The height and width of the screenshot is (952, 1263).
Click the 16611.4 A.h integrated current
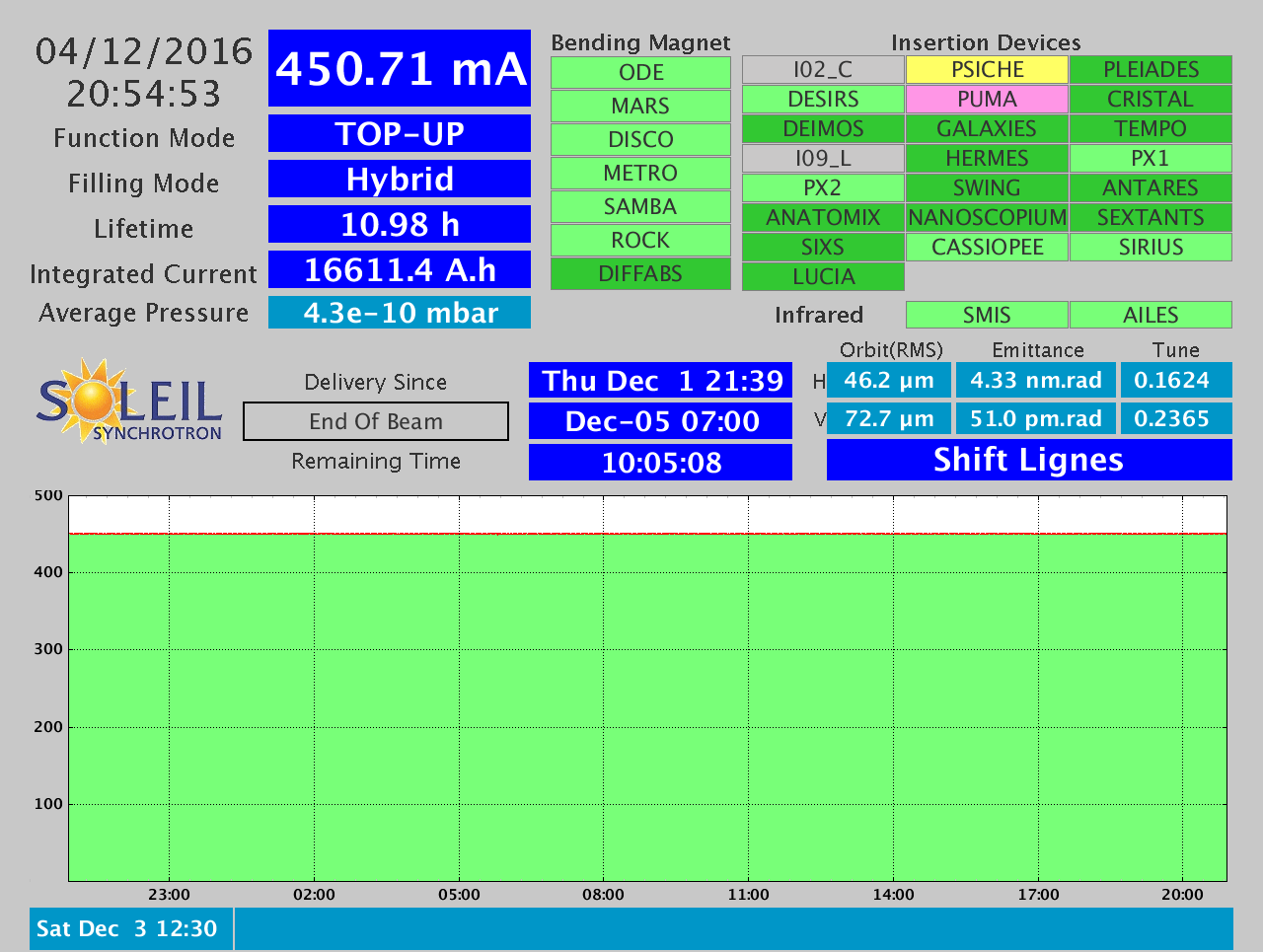pyautogui.click(x=400, y=269)
